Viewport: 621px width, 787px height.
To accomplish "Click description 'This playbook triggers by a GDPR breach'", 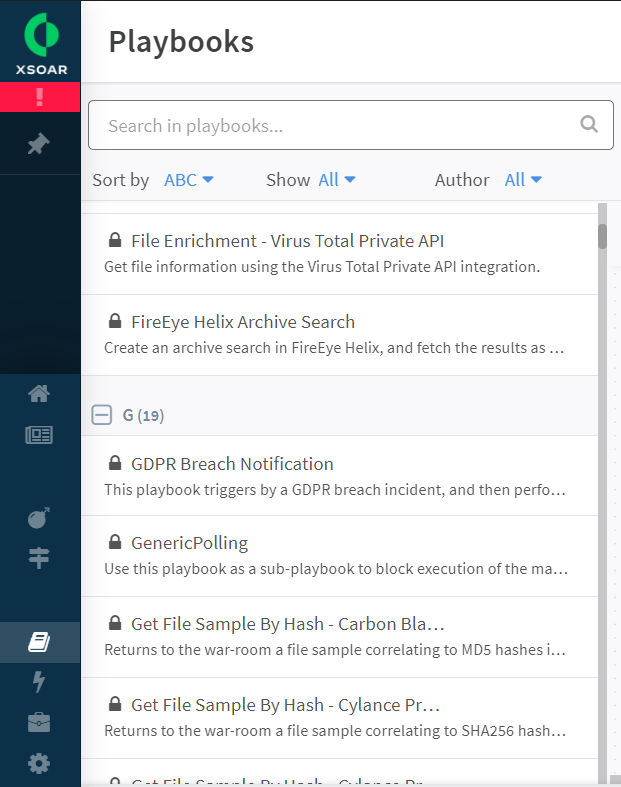I will click(x=335, y=489).
